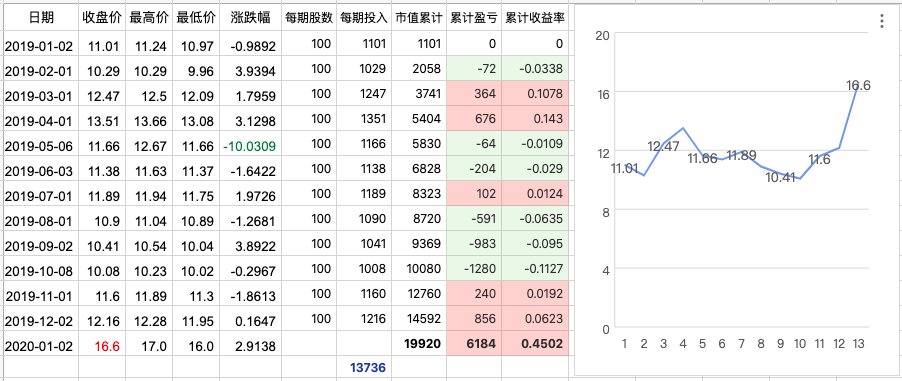Click the chart data label 11.89
Screen dimensions: 902x381
coord(741,155)
